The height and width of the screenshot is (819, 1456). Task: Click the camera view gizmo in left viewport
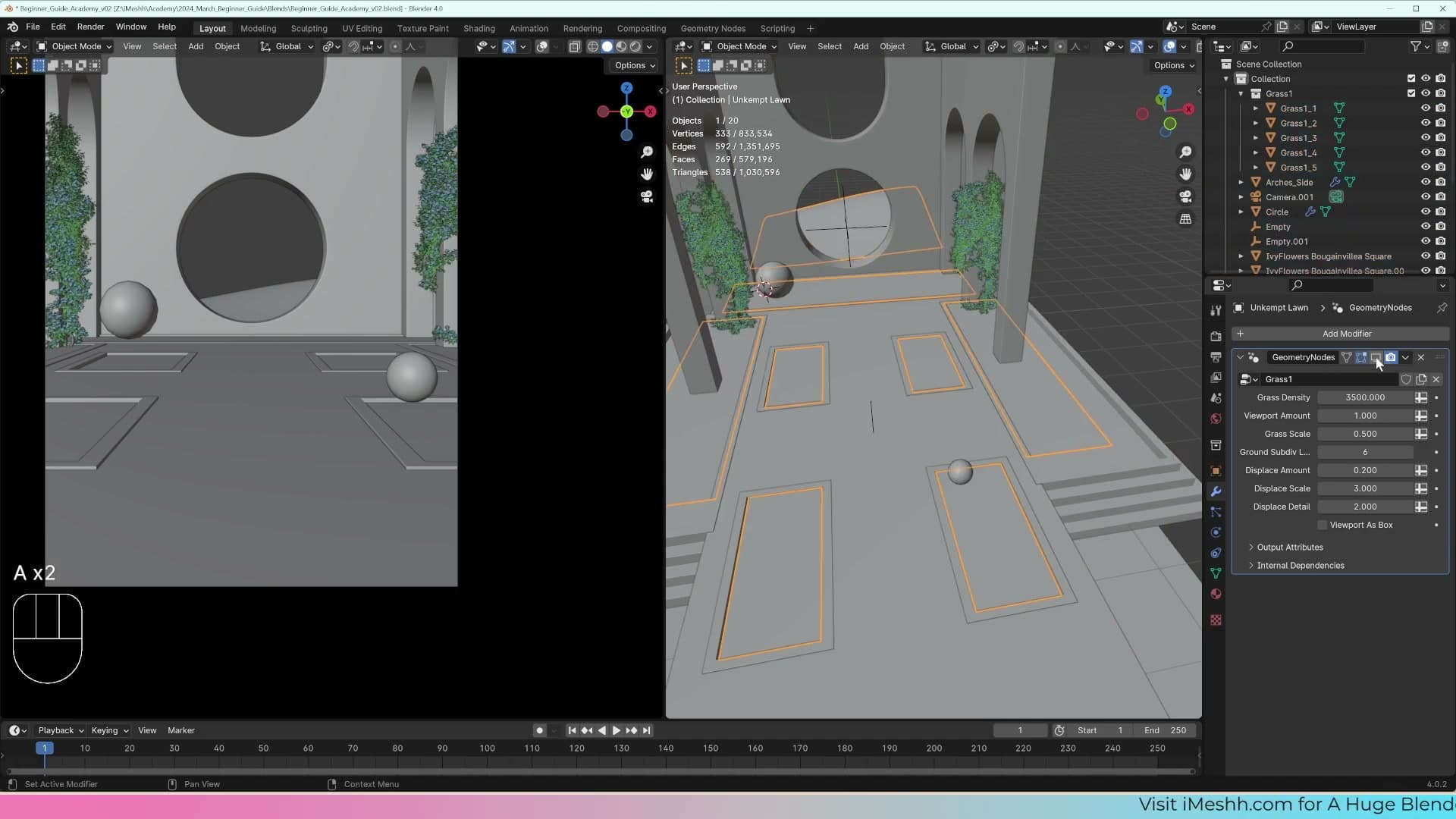tap(647, 196)
